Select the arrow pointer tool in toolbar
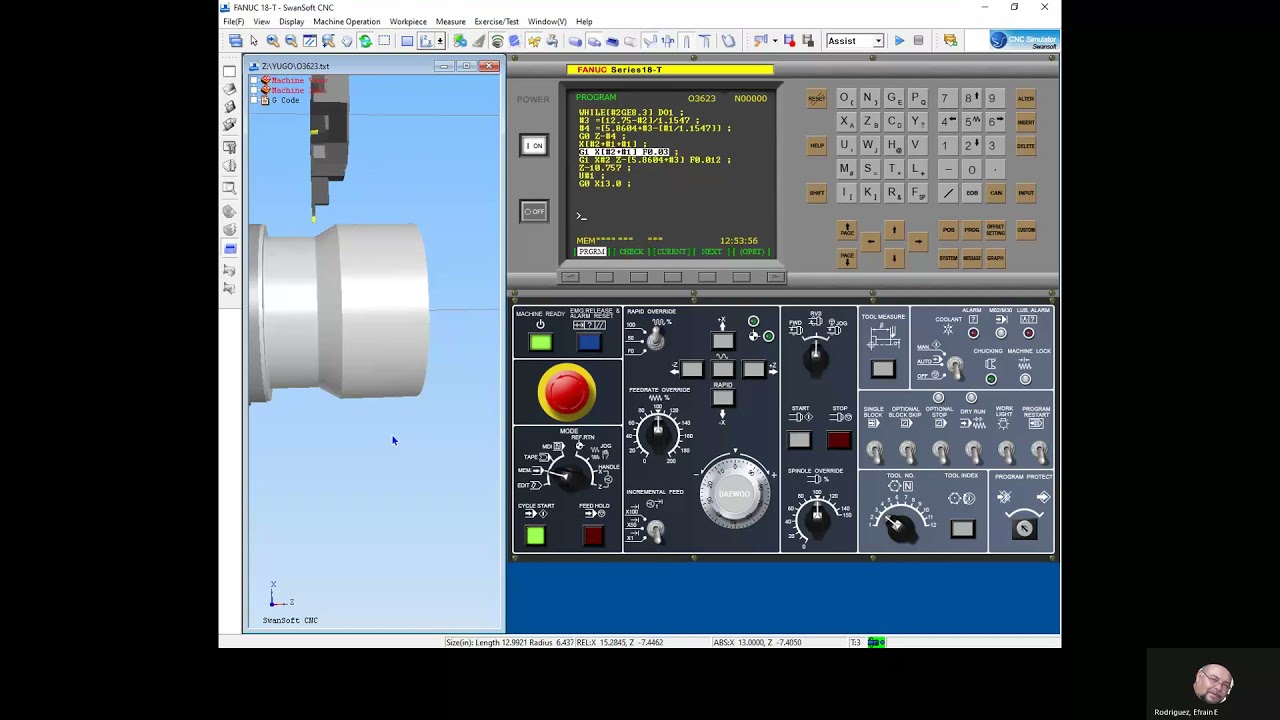This screenshot has height=720, width=1280. 254,41
